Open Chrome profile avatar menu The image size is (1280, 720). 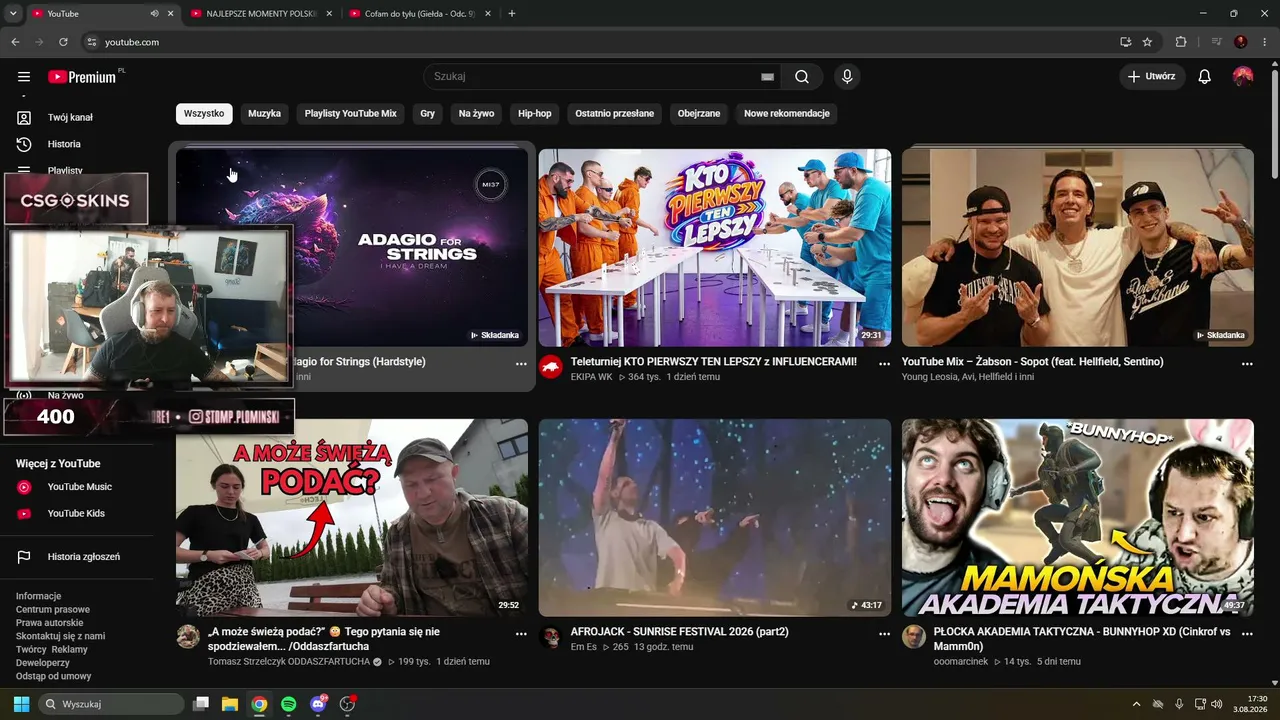(x=1241, y=42)
